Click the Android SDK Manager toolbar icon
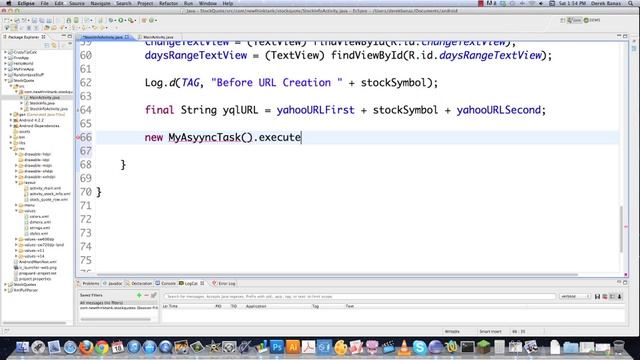Screen dimensions: 640x360 click(x=69, y=20)
